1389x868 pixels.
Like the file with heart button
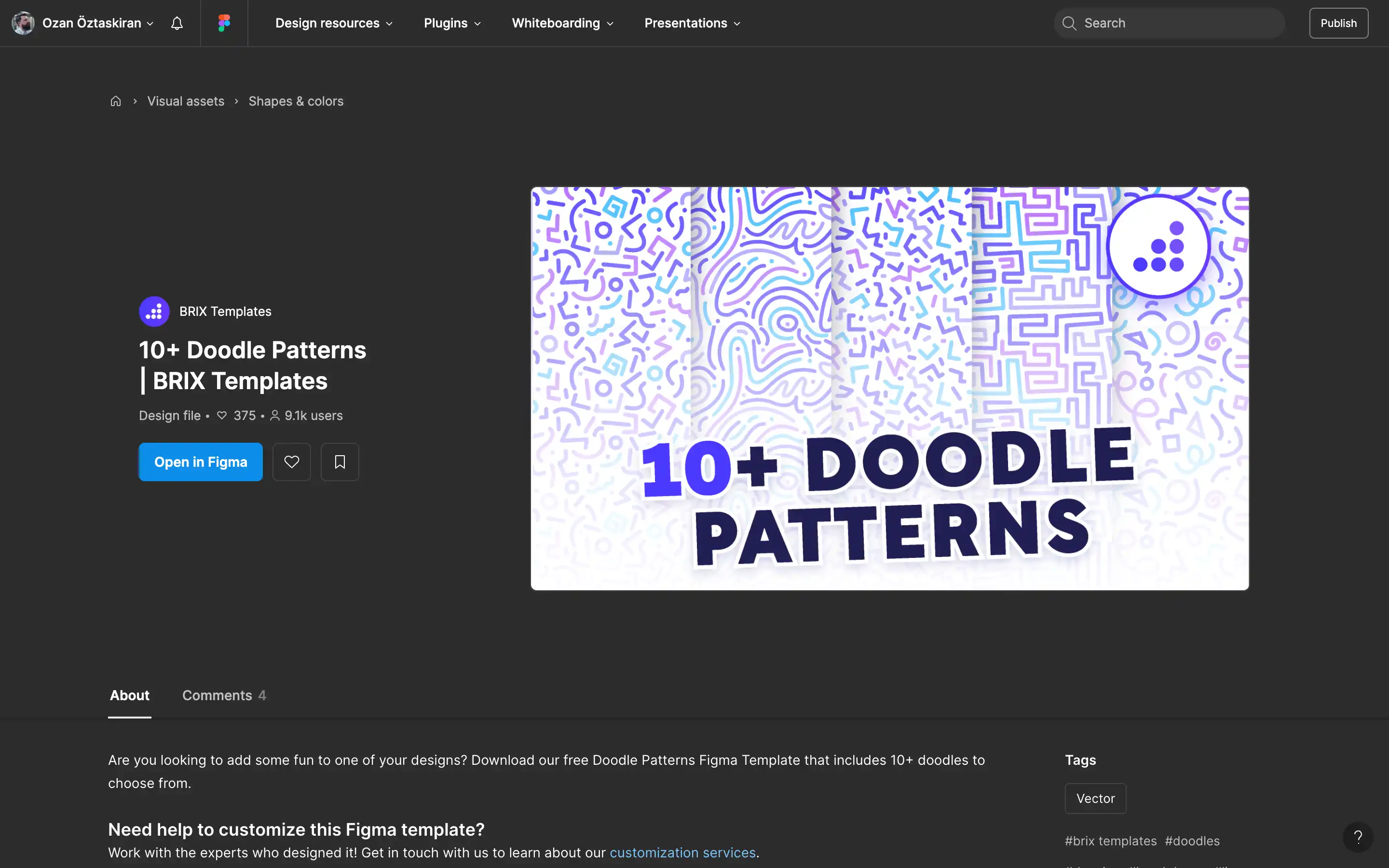tap(292, 461)
